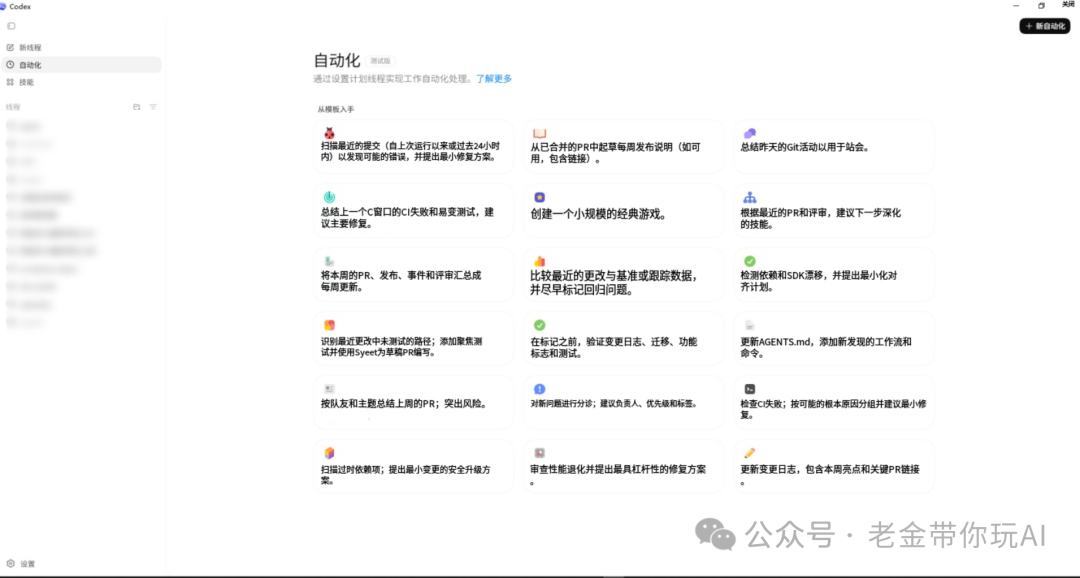The image size is (1080, 578).
Task: Click the grid icon beside 技能
Action: [x=10, y=82]
